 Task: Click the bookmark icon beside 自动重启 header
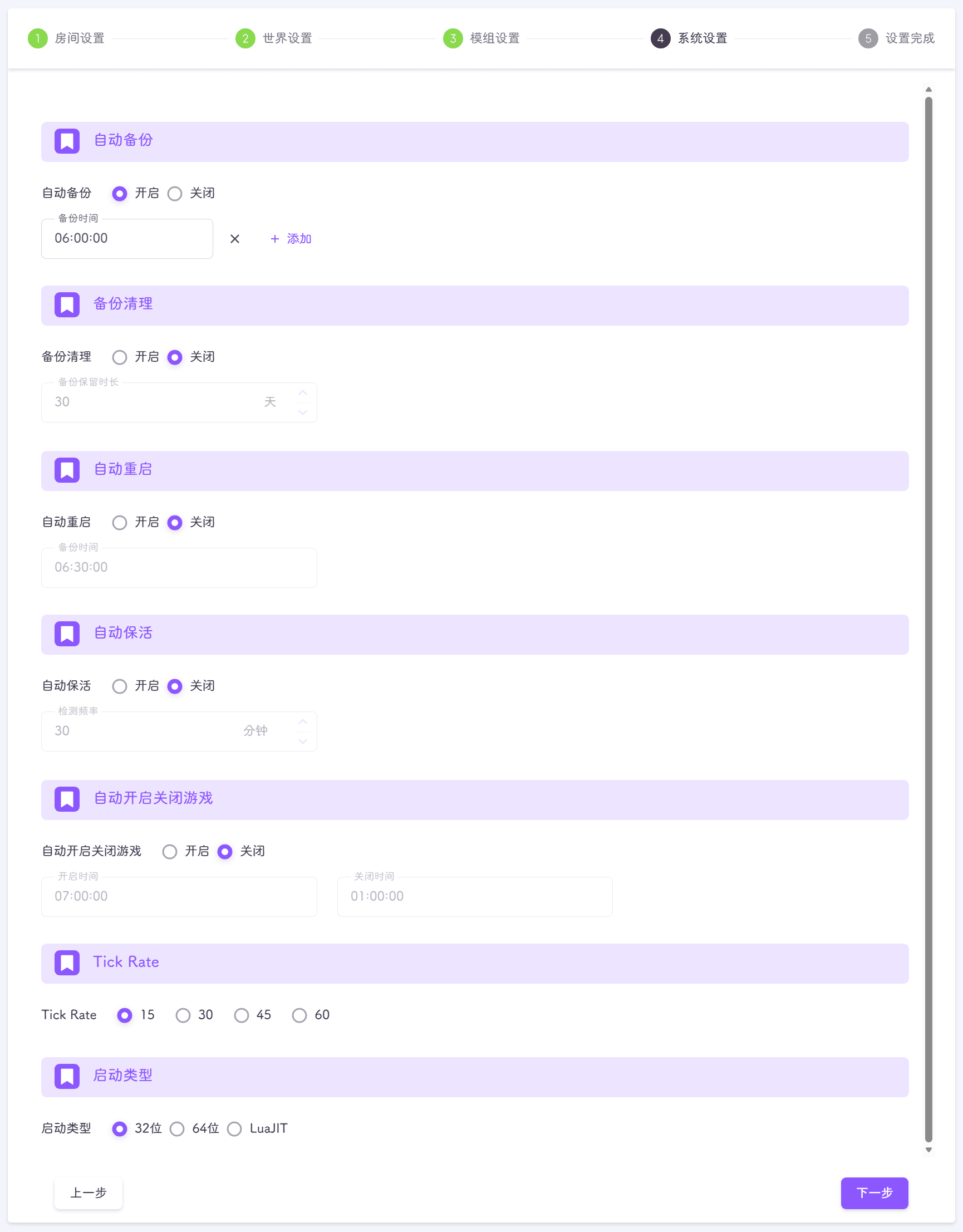67,470
